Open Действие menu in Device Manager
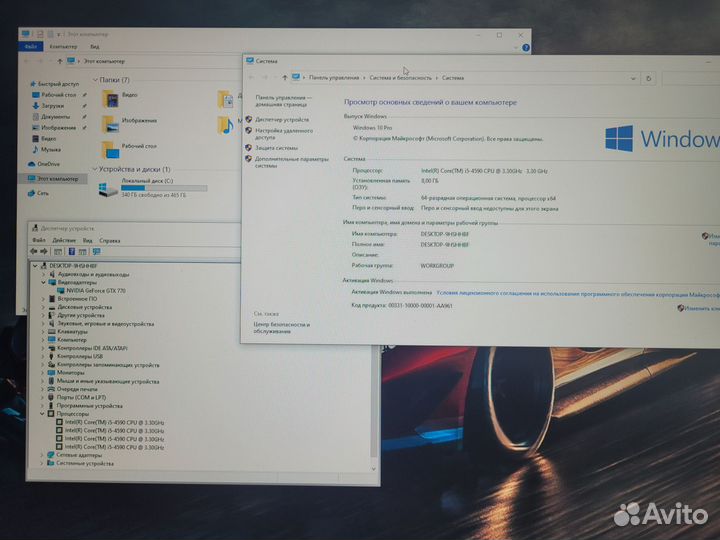The image size is (720, 540). (x=64, y=240)
